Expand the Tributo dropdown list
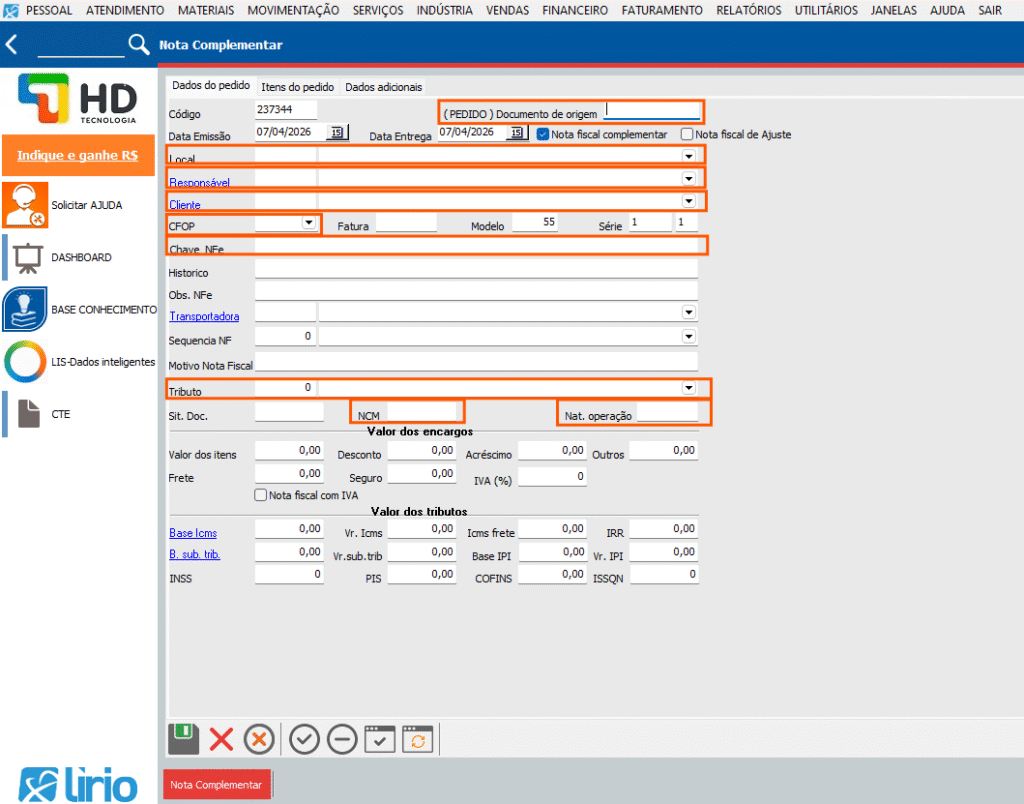 688,387
